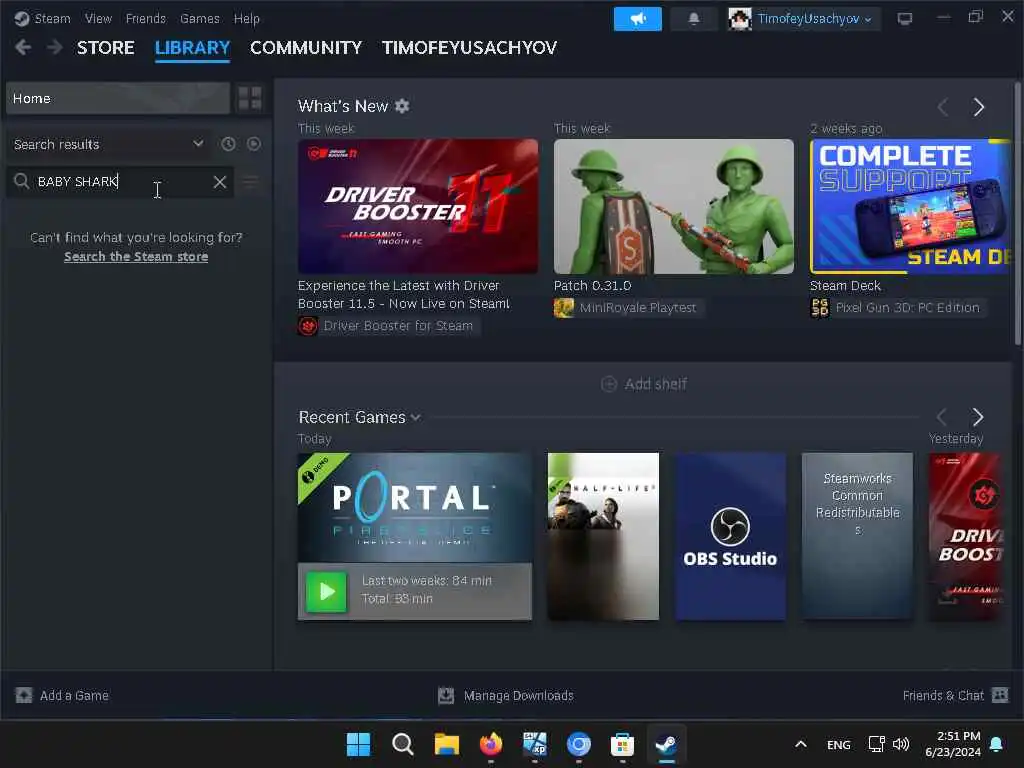Click the Add a Game plus icon
The height and width of the screenshot is (768, 1024).
tap(24, 696)
